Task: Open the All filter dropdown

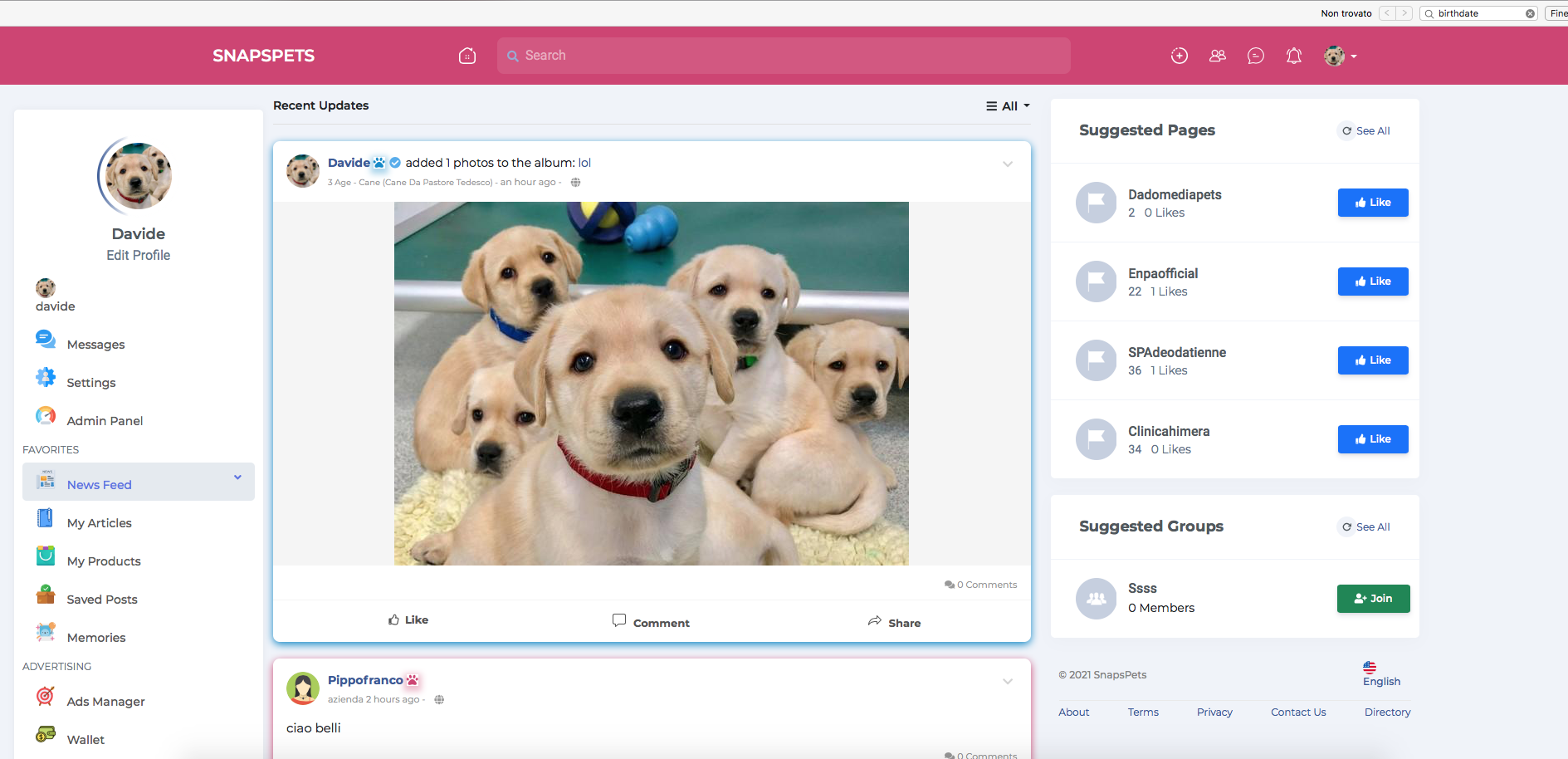Action: point(1008,106)
